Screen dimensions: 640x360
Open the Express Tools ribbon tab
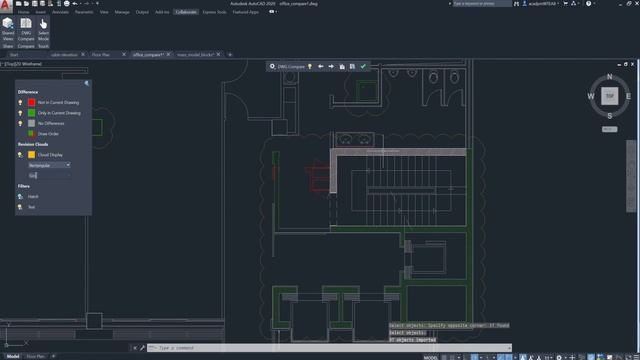(x=214, y=12)
